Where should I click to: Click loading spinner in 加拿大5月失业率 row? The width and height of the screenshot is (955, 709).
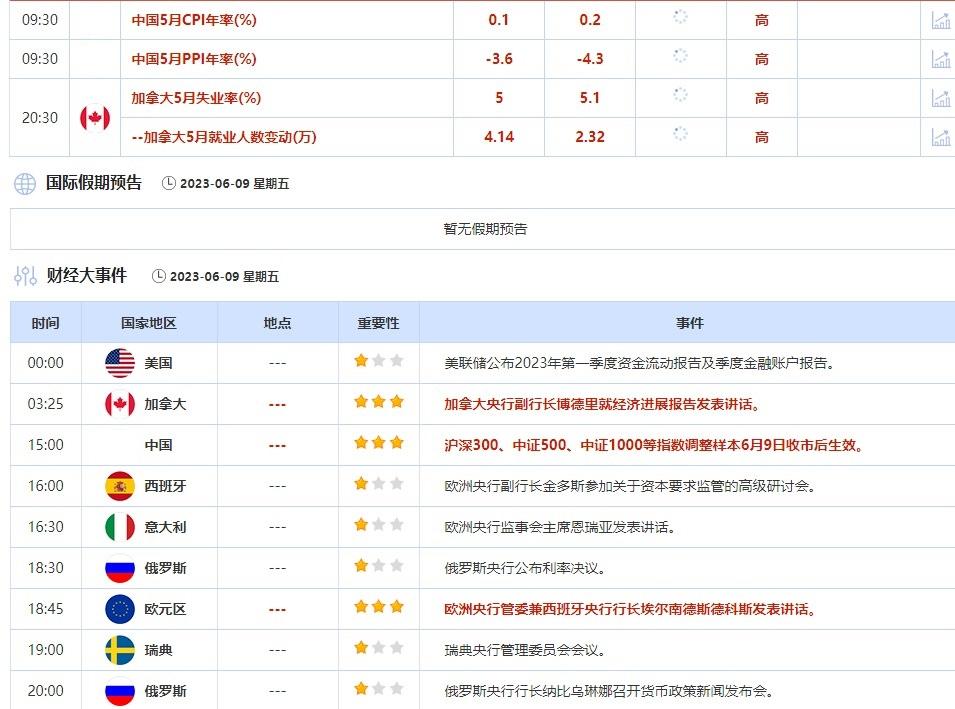[x=680, y=95]
